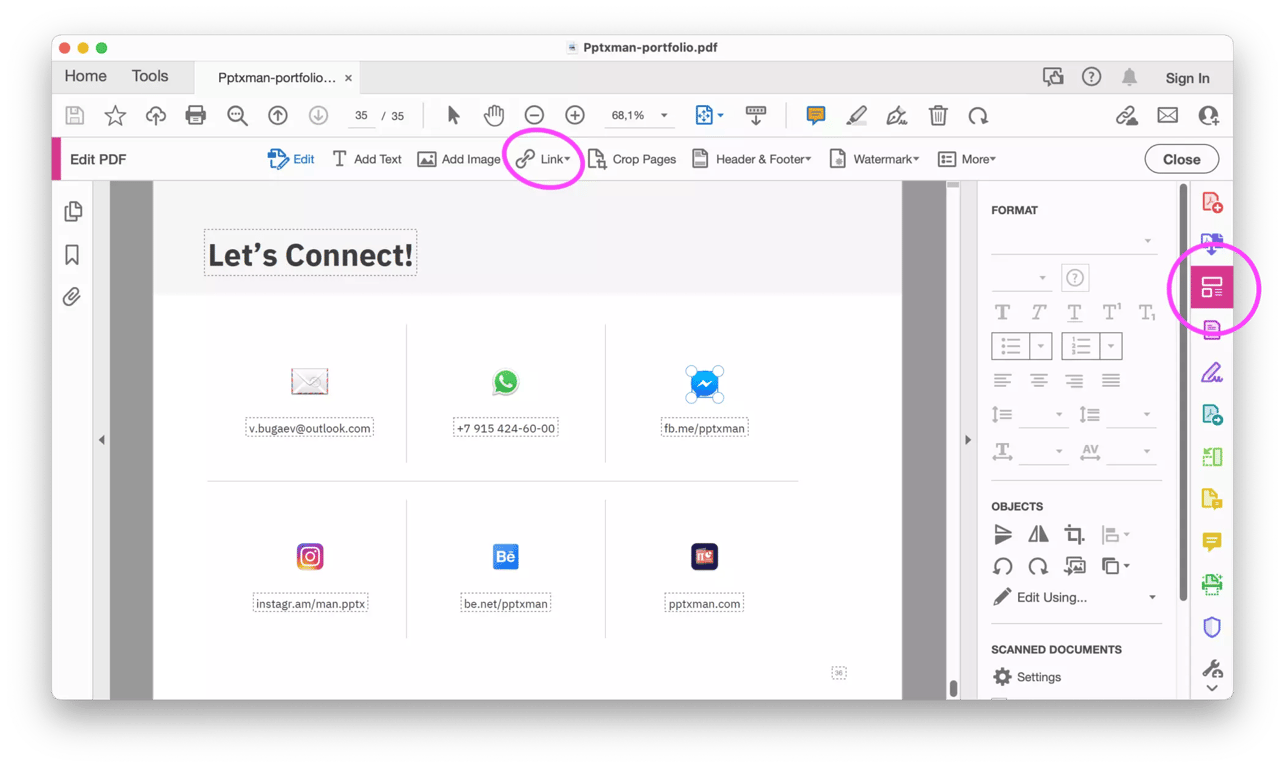
Task: Add a sticky note comment
Action: click(x=816, y=116)
